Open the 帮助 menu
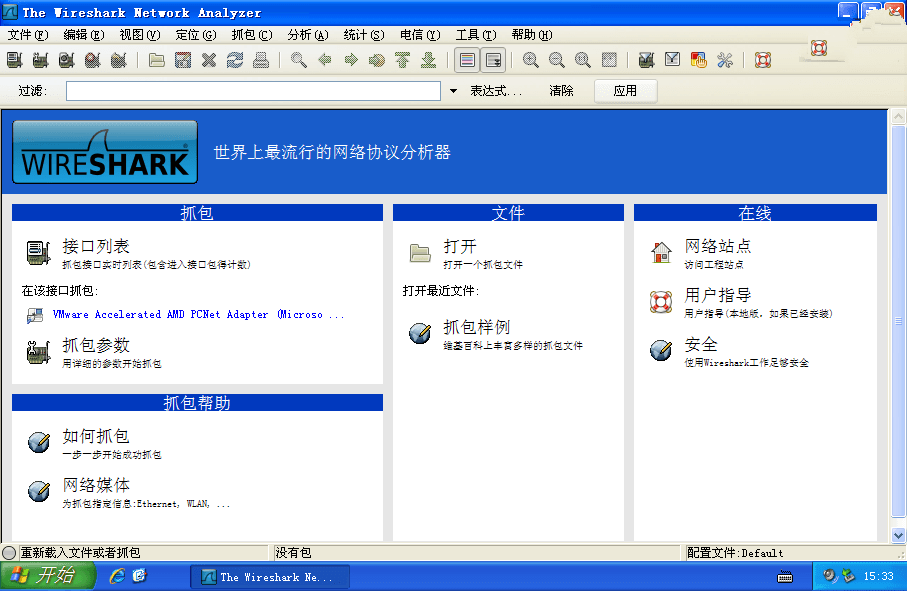 pyautogui.click(x=531, y=34)
